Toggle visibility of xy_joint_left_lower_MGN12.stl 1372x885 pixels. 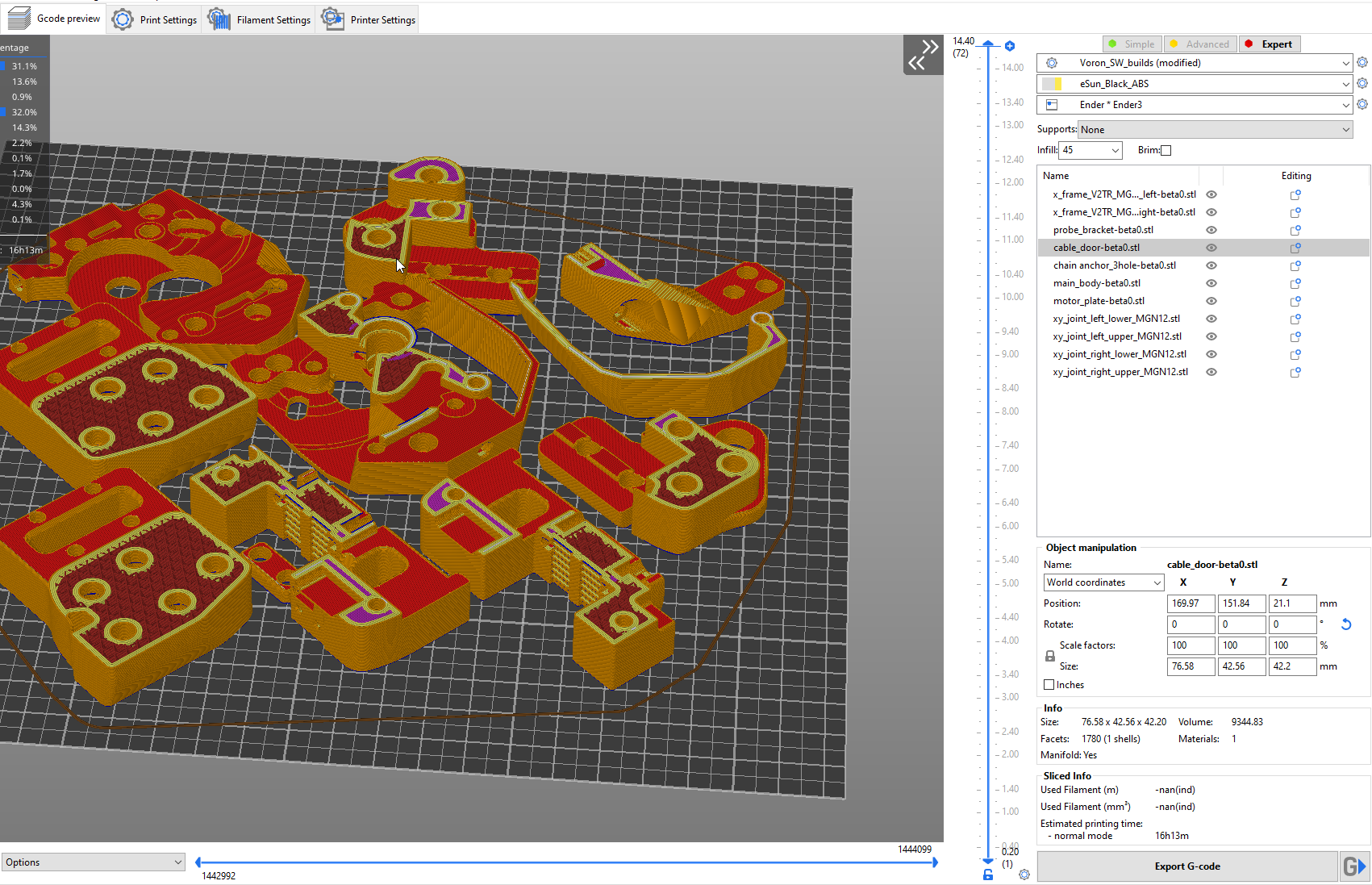click(1211, 319)
